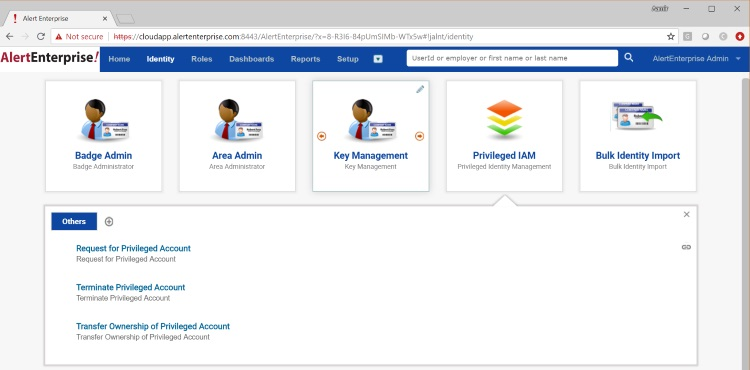Open the AlertEnterprise Admin user dropdown
750x370 pixels.
697,58
